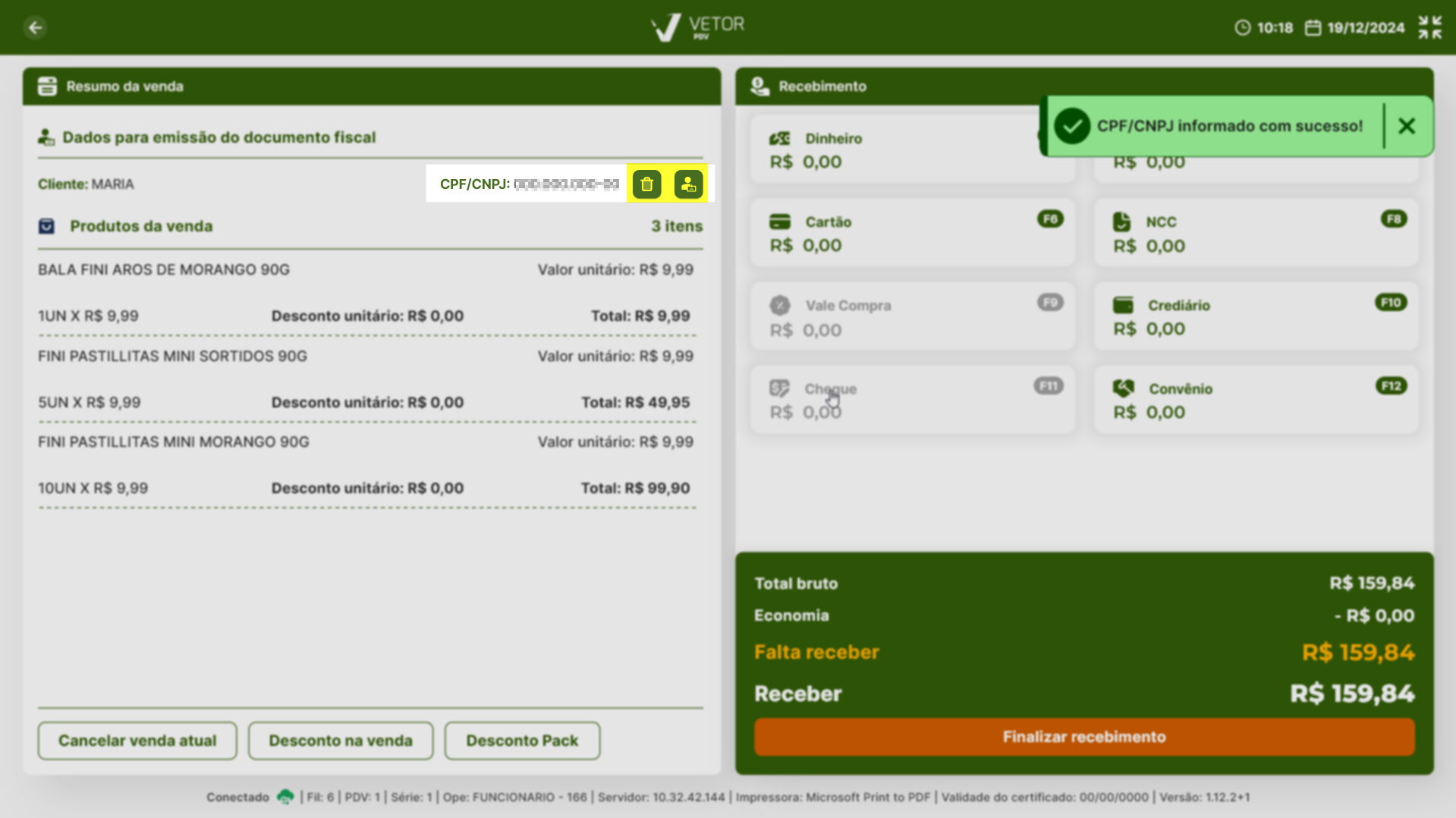Click Versão: 1.12.2+1 status entry
Image resolution: width=1456 pixels, height=818 pixels.
pyautogui.click(x=1205, y=797)
